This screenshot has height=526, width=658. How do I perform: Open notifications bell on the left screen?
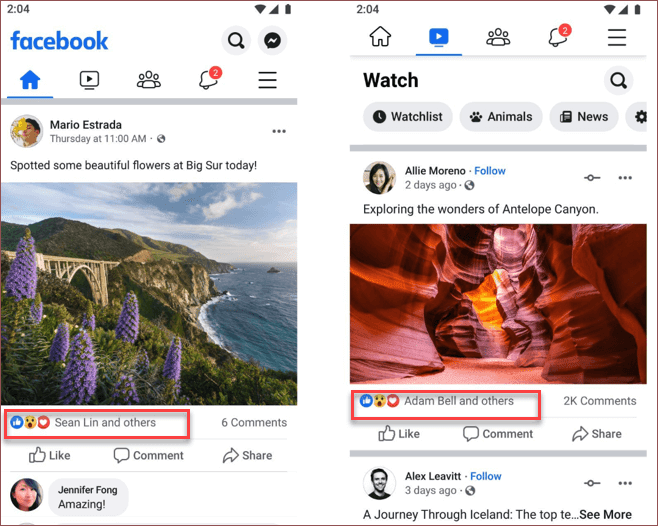point(209,80)
